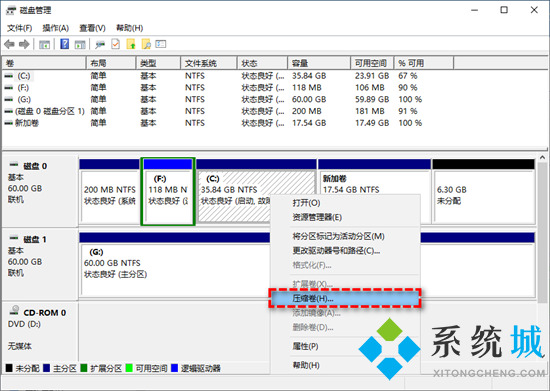Click the 90 % cell in the (F:) row
The image size is (550, 391).
pos(408,88)
